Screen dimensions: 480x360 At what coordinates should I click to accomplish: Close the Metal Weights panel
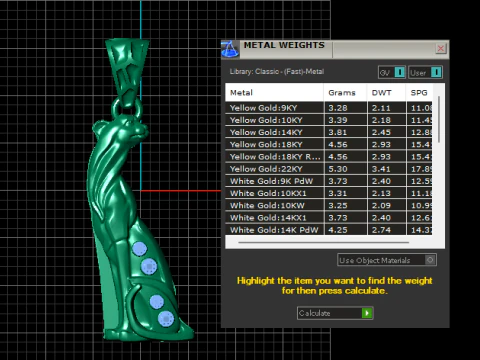pos(441,49)
